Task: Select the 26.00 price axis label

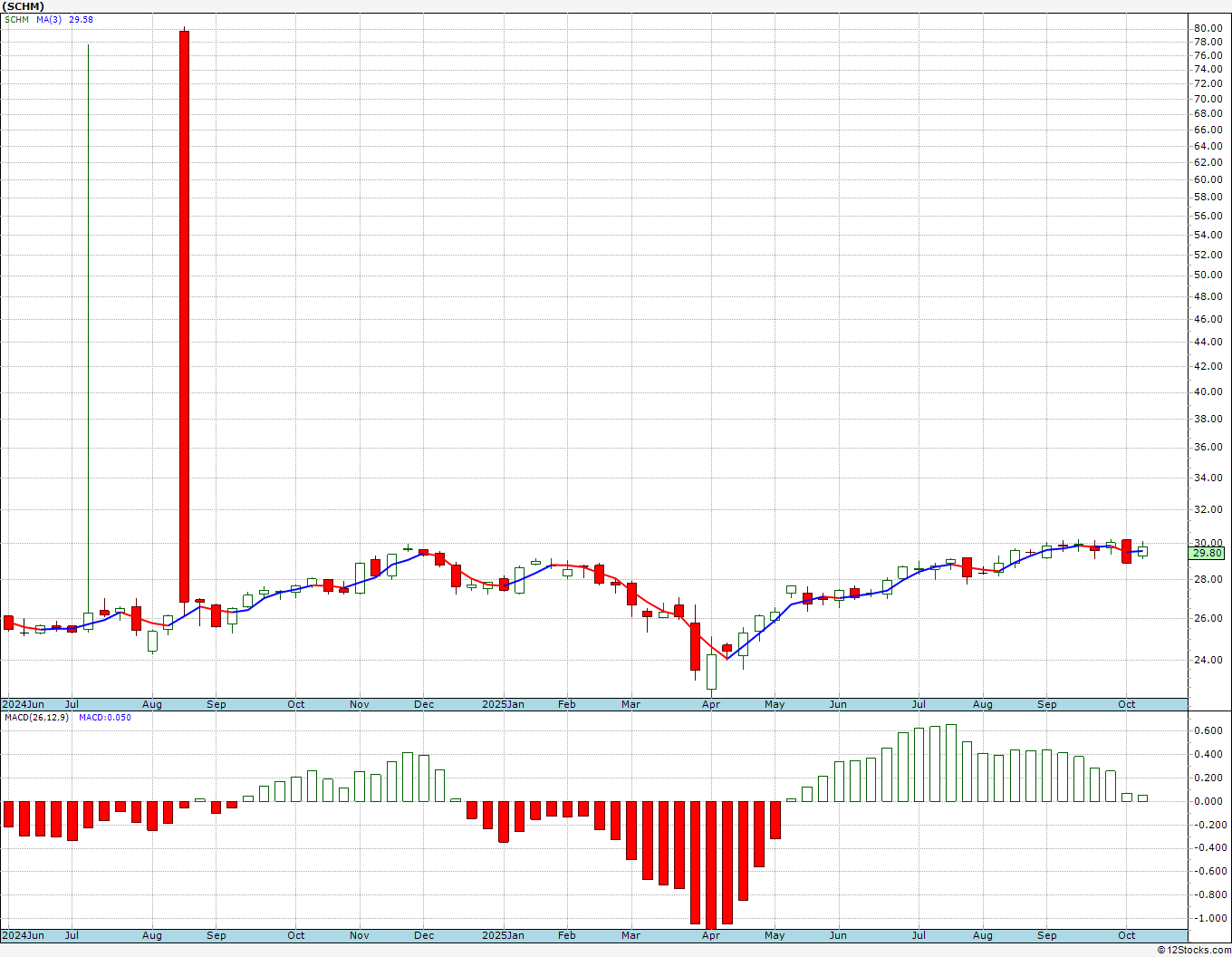Action: (1208, 618)
